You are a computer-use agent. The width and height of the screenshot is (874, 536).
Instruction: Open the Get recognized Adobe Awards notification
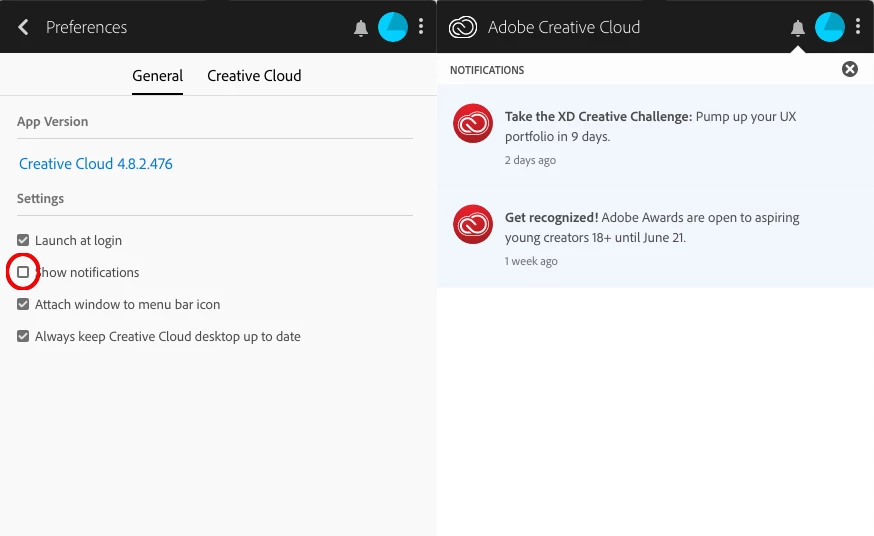click(x=656, y=236)
